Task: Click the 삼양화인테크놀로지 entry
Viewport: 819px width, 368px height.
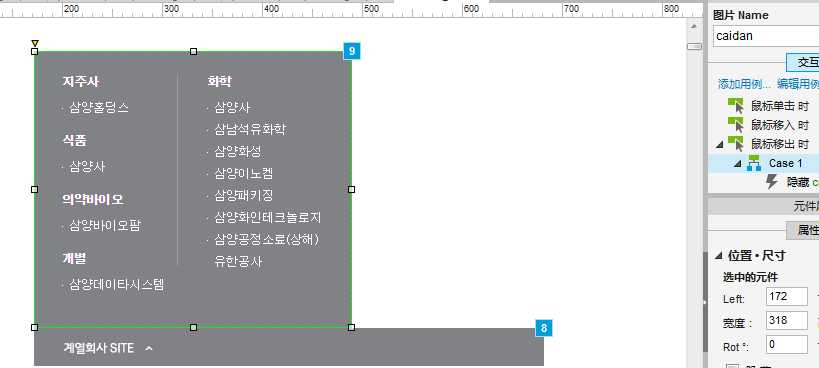Action: point(267,218)
